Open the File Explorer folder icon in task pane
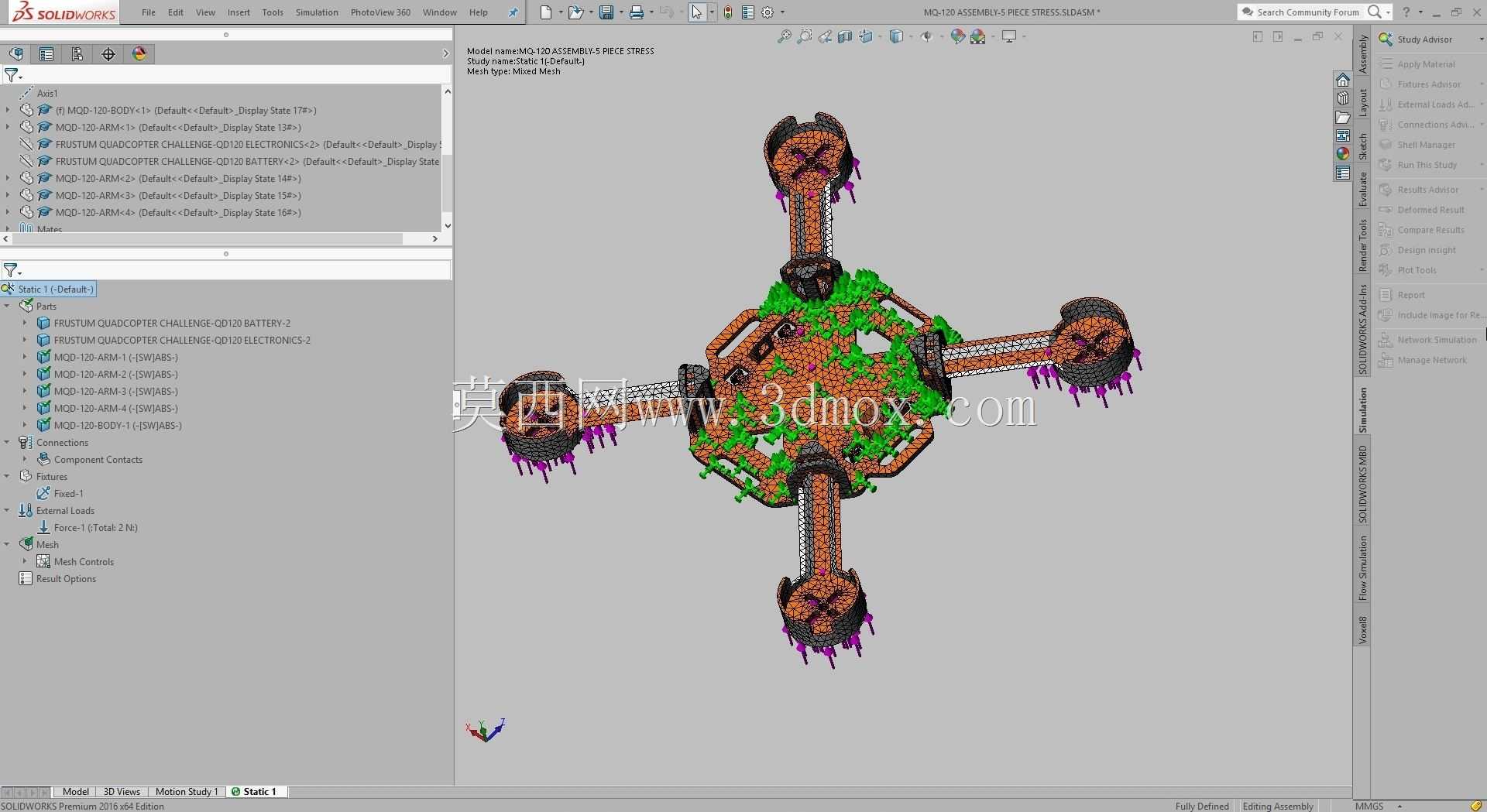Viewport: 1487px width, 812px height. click(1343, 118)
